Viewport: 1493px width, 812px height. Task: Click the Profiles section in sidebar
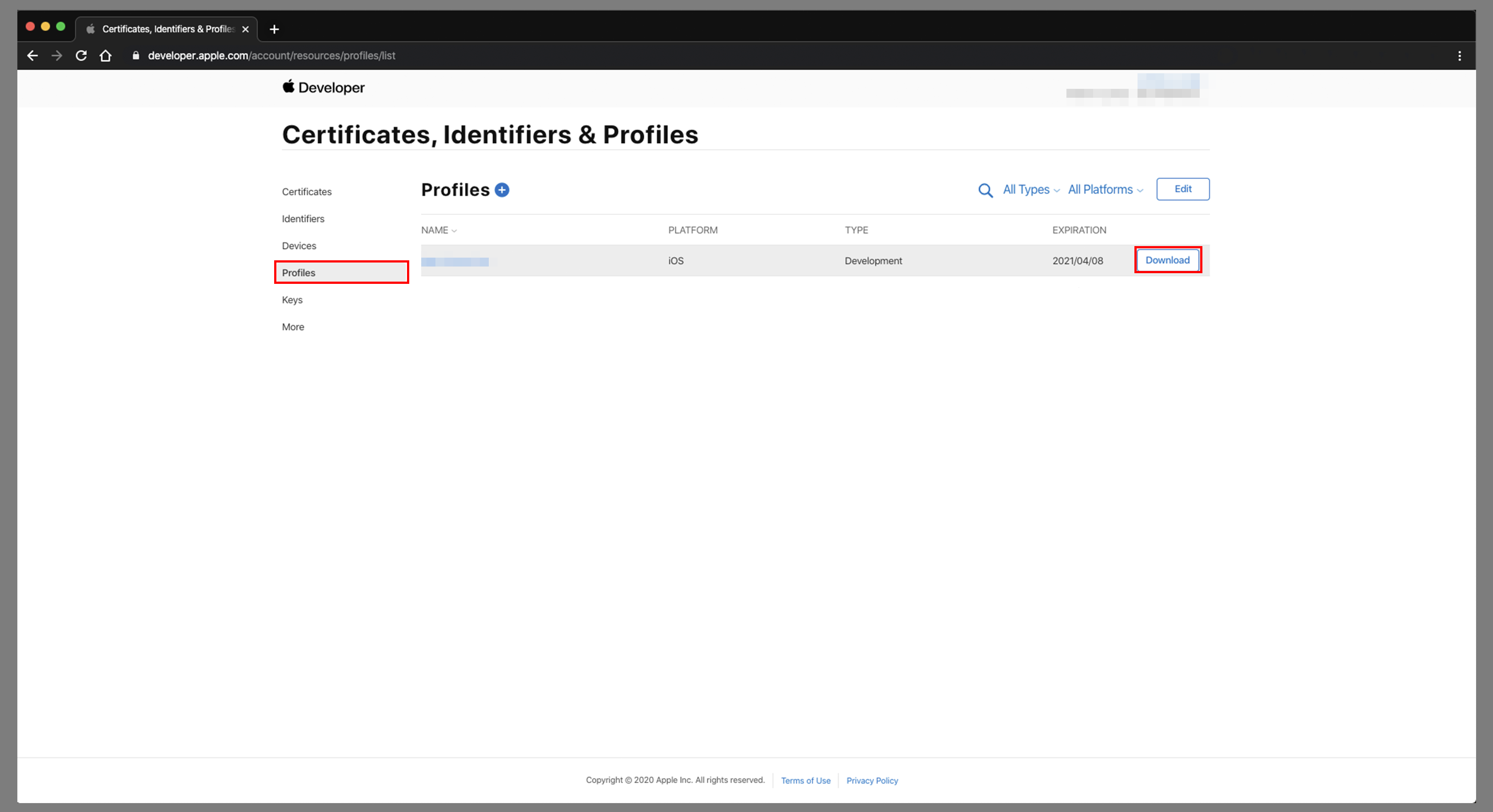(298, 272)
